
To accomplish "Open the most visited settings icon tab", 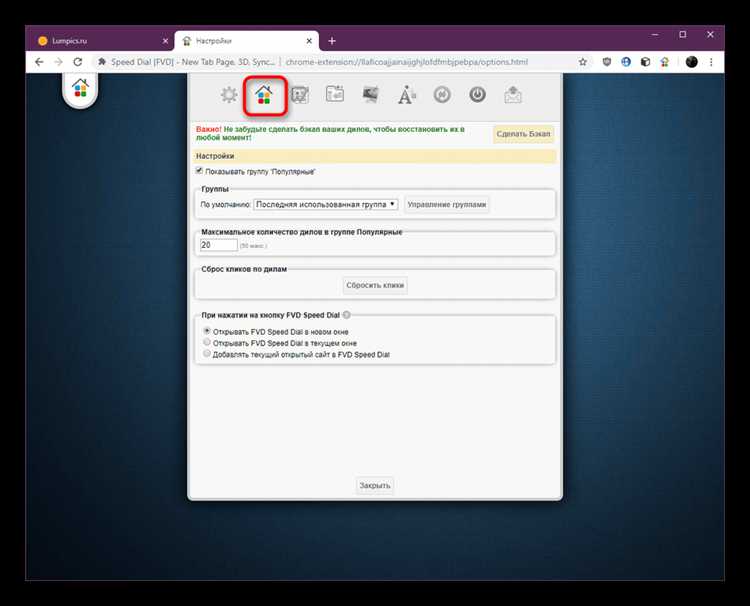I will pos(300,95).
